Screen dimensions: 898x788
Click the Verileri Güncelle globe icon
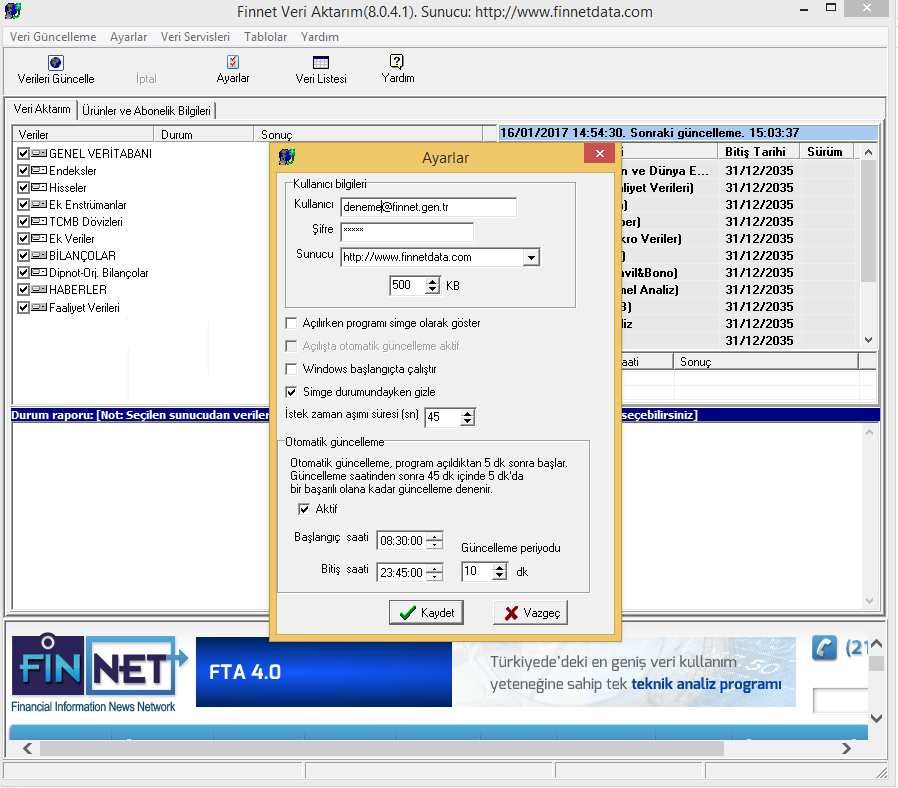click(56, 62)
